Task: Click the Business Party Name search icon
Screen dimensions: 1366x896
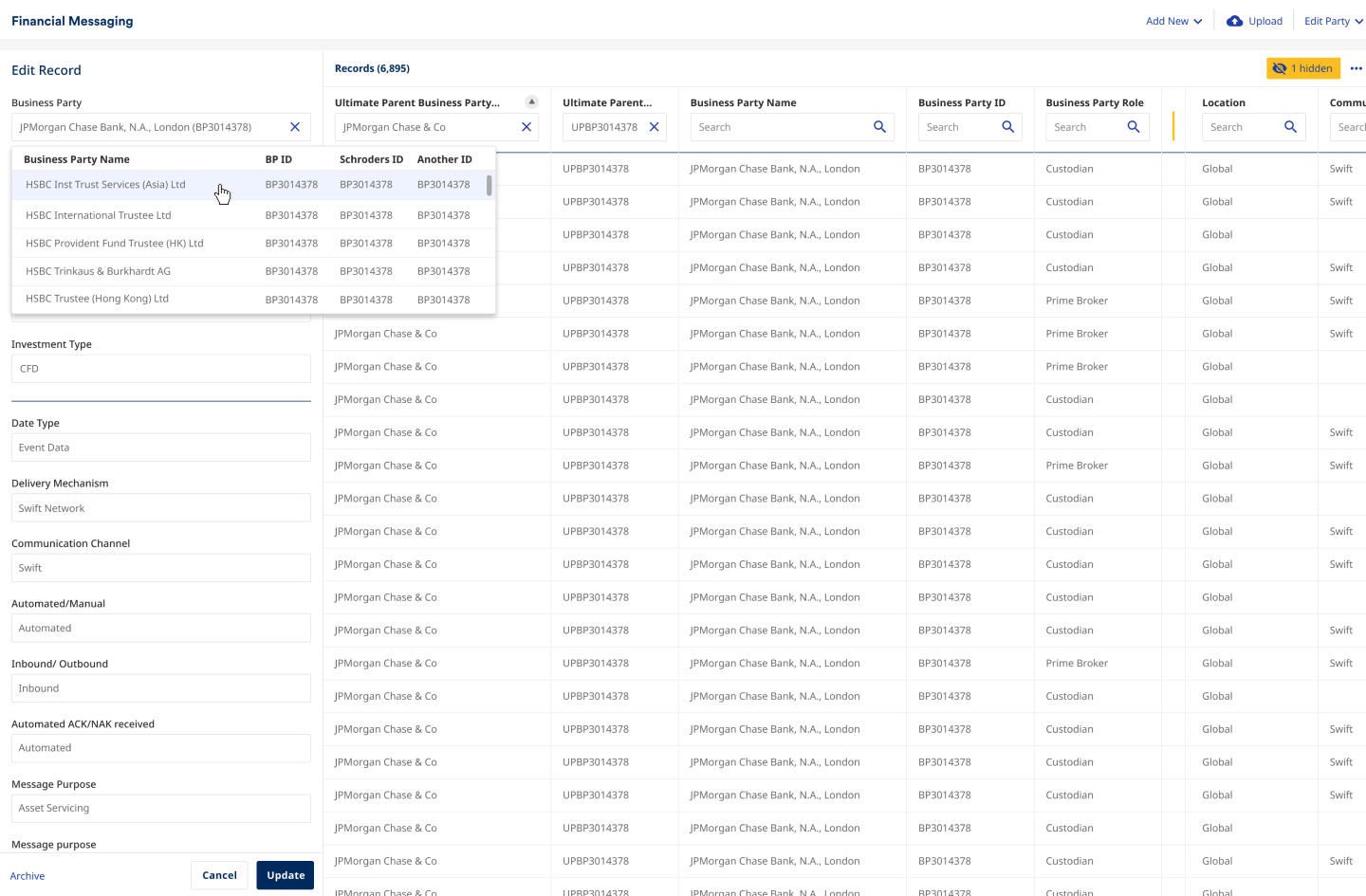Action: [879, 127]
